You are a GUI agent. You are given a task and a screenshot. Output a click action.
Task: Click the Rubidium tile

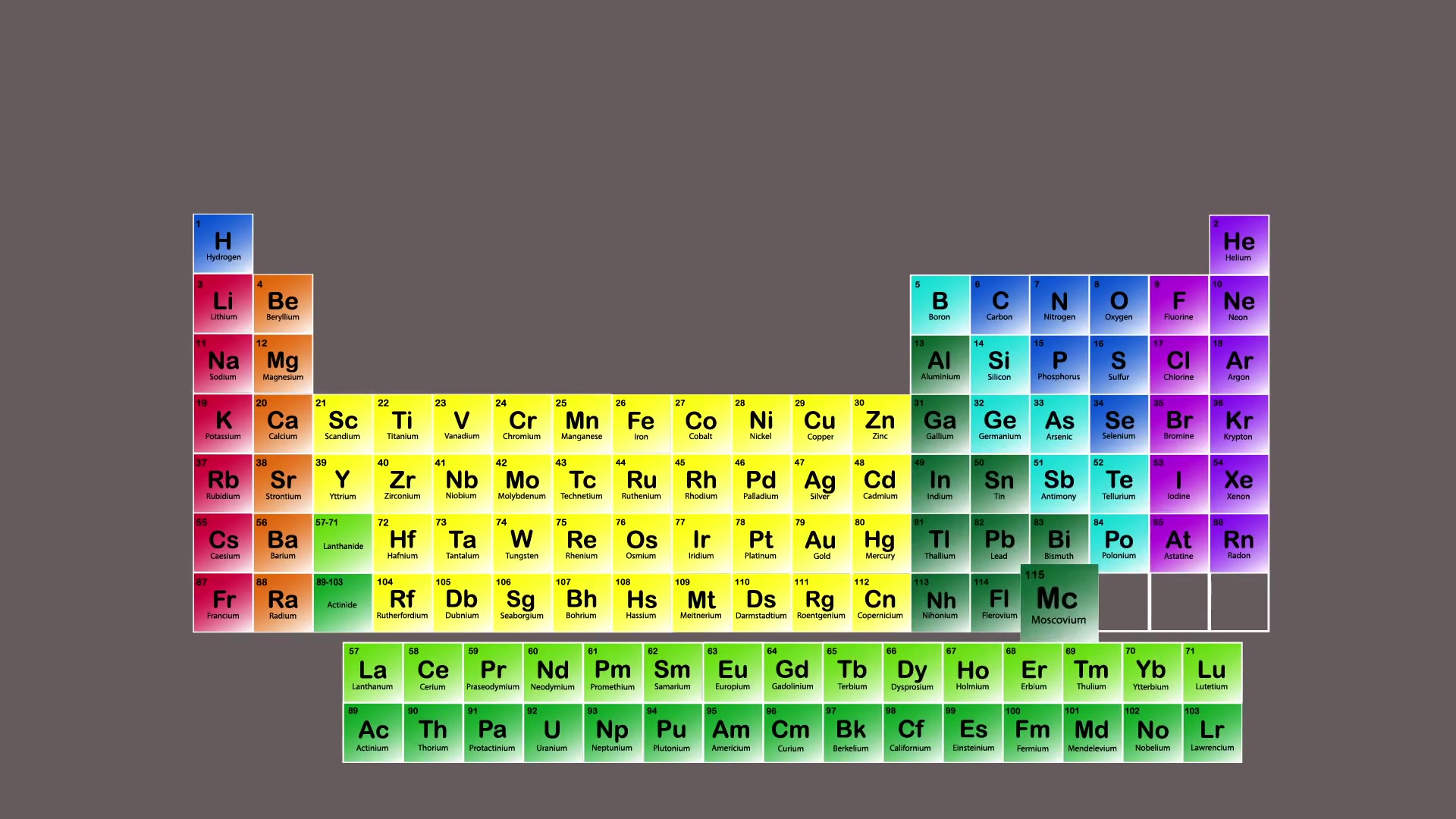click(x=223, y=483)
